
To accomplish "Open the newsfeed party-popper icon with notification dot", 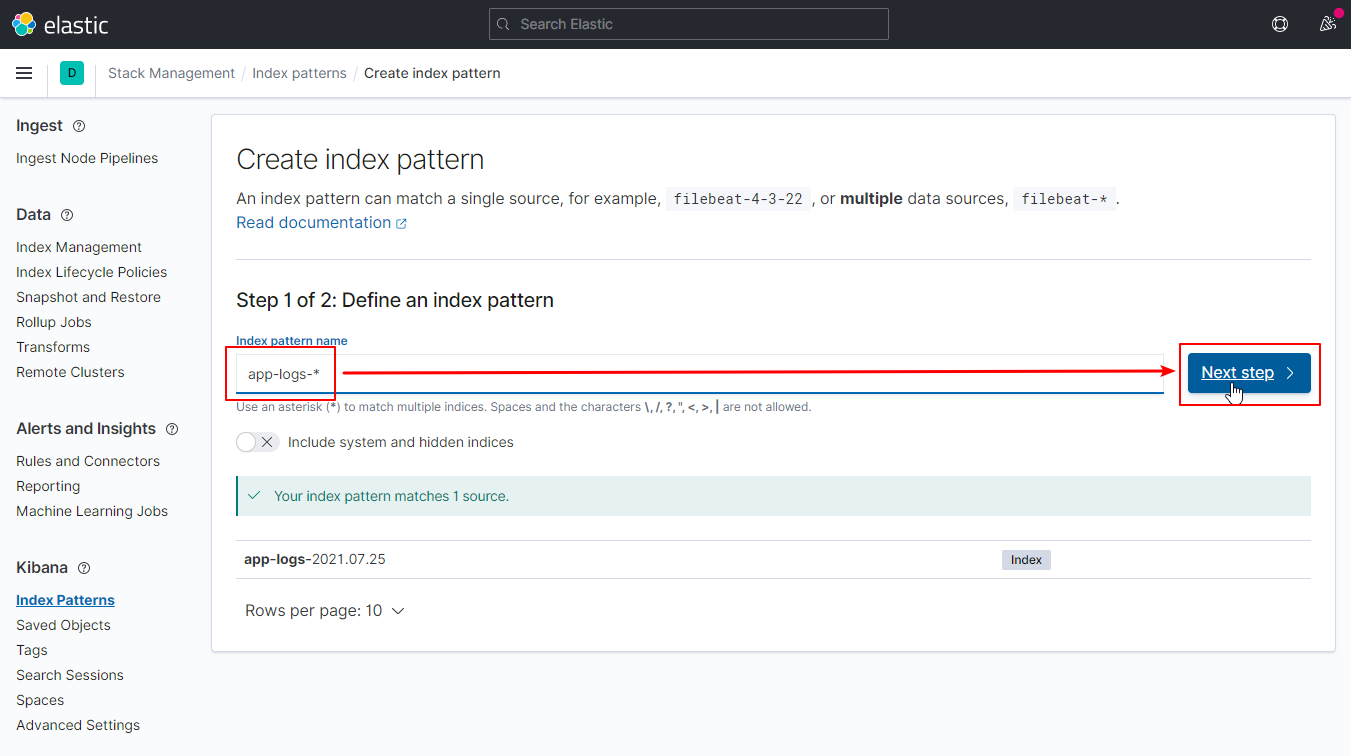I will (1327, 23).
